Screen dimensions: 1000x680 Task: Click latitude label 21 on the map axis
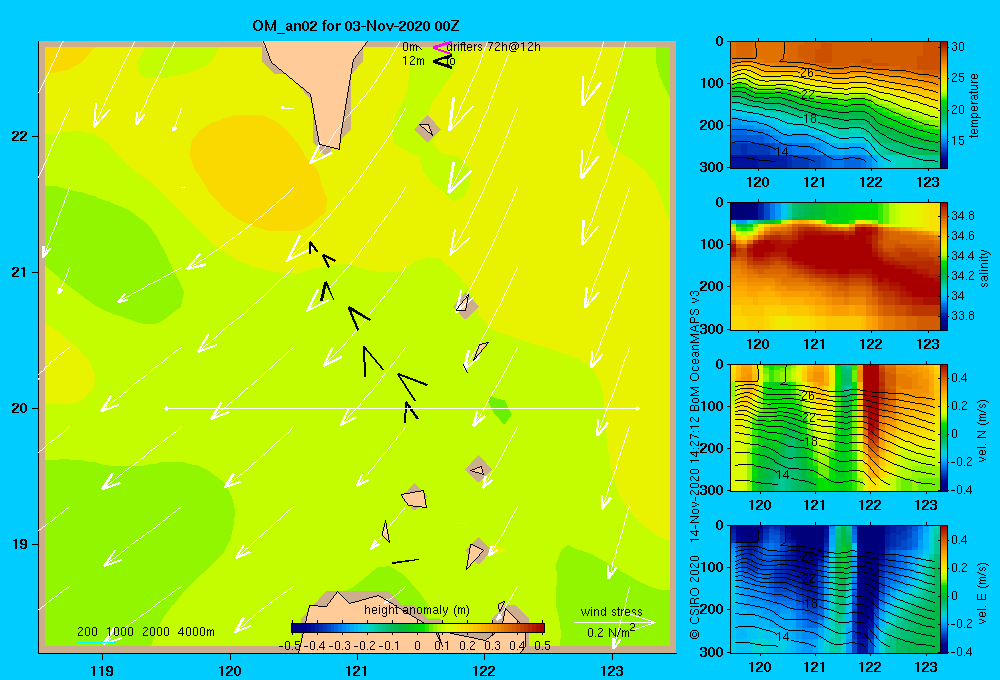click(20, 272)
